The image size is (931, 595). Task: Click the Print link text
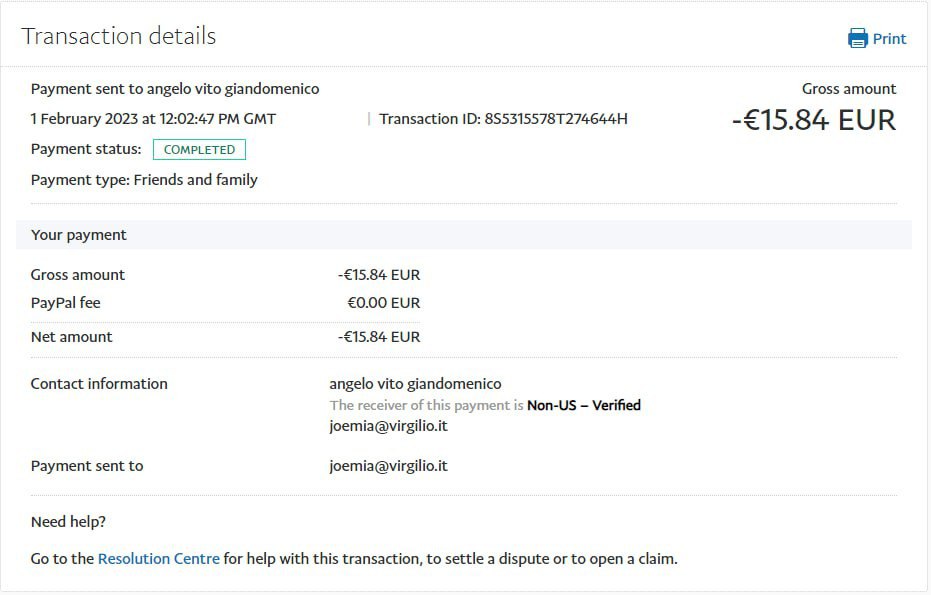(x=889, y=39)
